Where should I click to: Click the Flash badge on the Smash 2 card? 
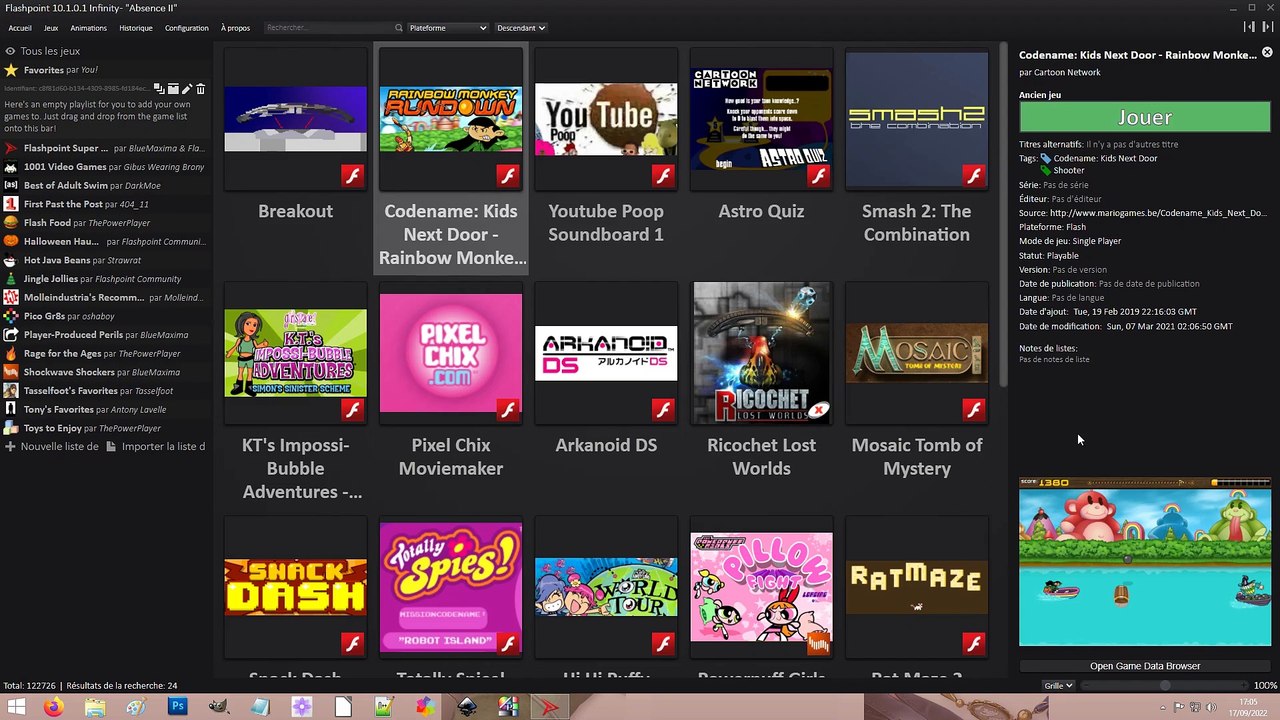click(973, 176)
